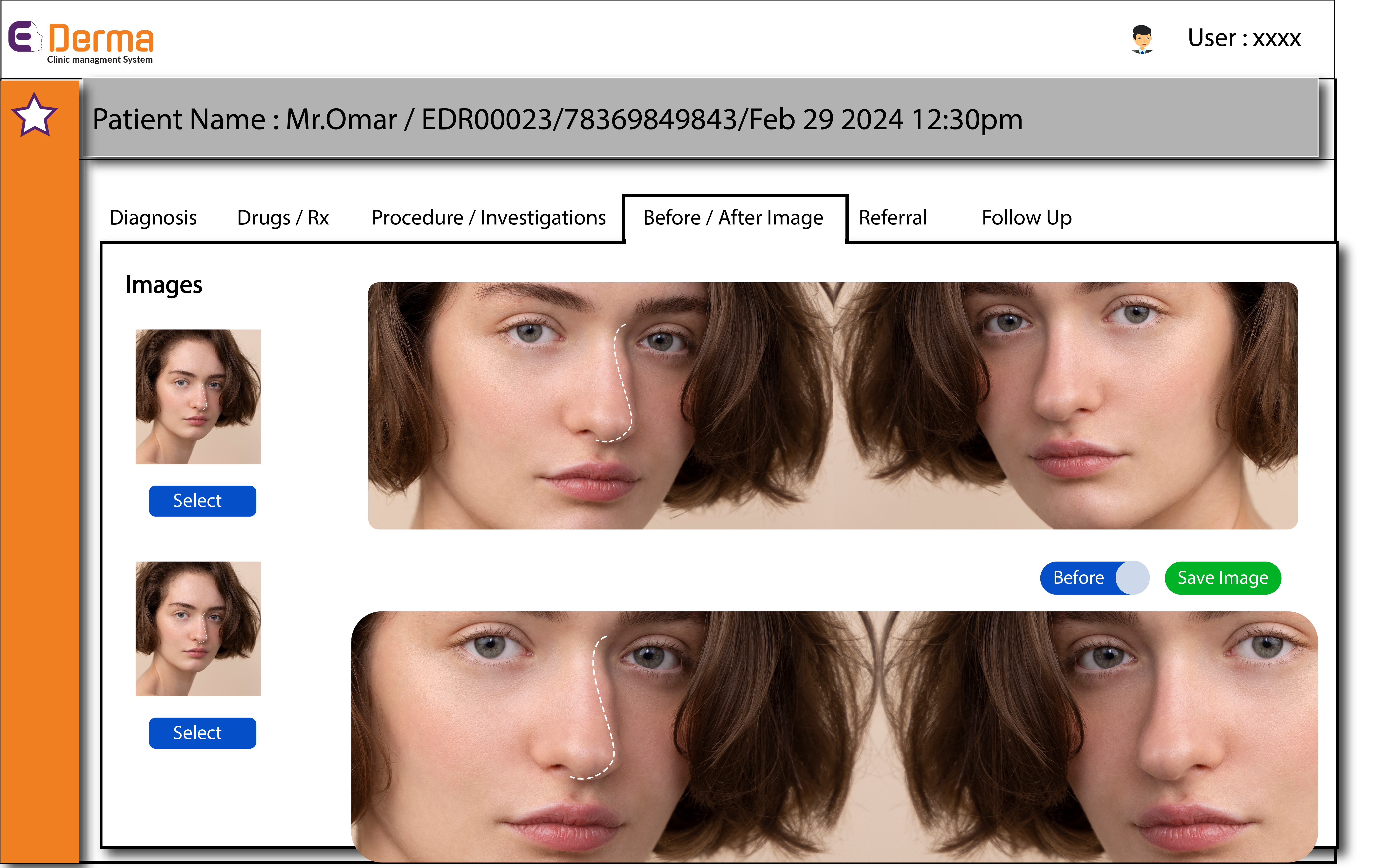The height and width of the screenshot is (868, 1373).
Task: Click the upper before/after comparison image
Action: coord(832,406)
